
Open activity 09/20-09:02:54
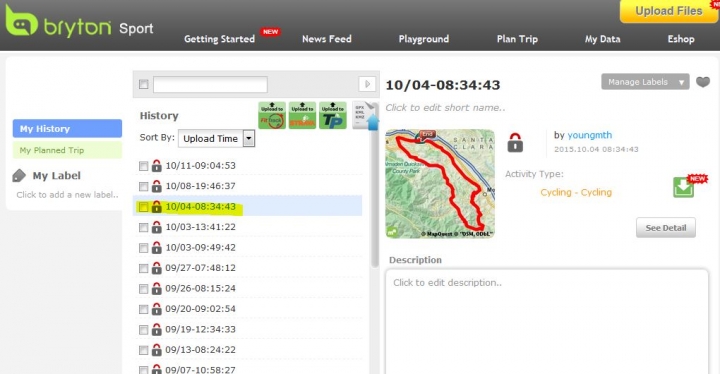click(x=201, y=309)
